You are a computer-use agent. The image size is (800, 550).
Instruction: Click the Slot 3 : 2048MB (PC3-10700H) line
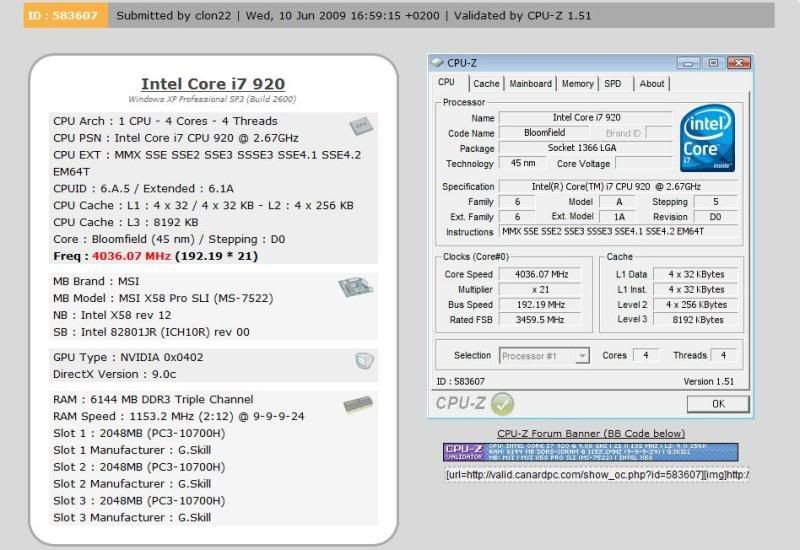click(x=139, y=501)
